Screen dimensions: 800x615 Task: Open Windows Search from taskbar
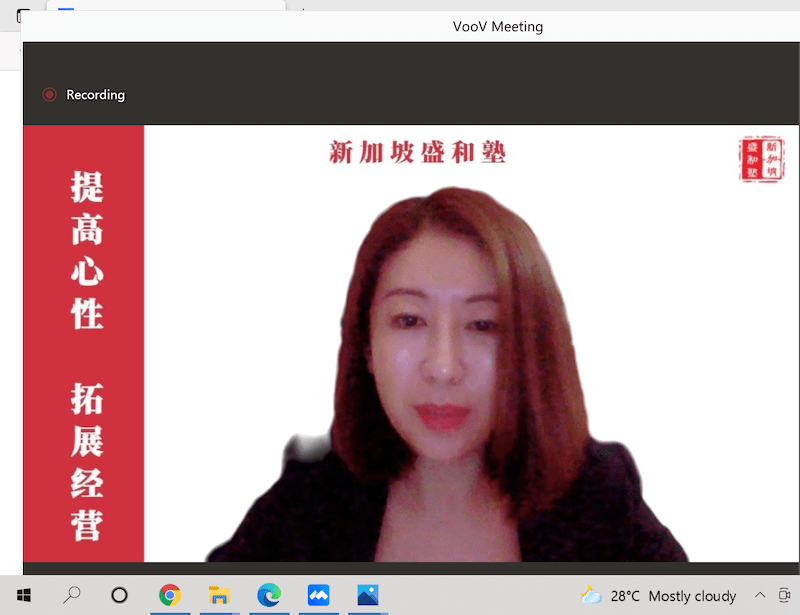tap(71, 596)
